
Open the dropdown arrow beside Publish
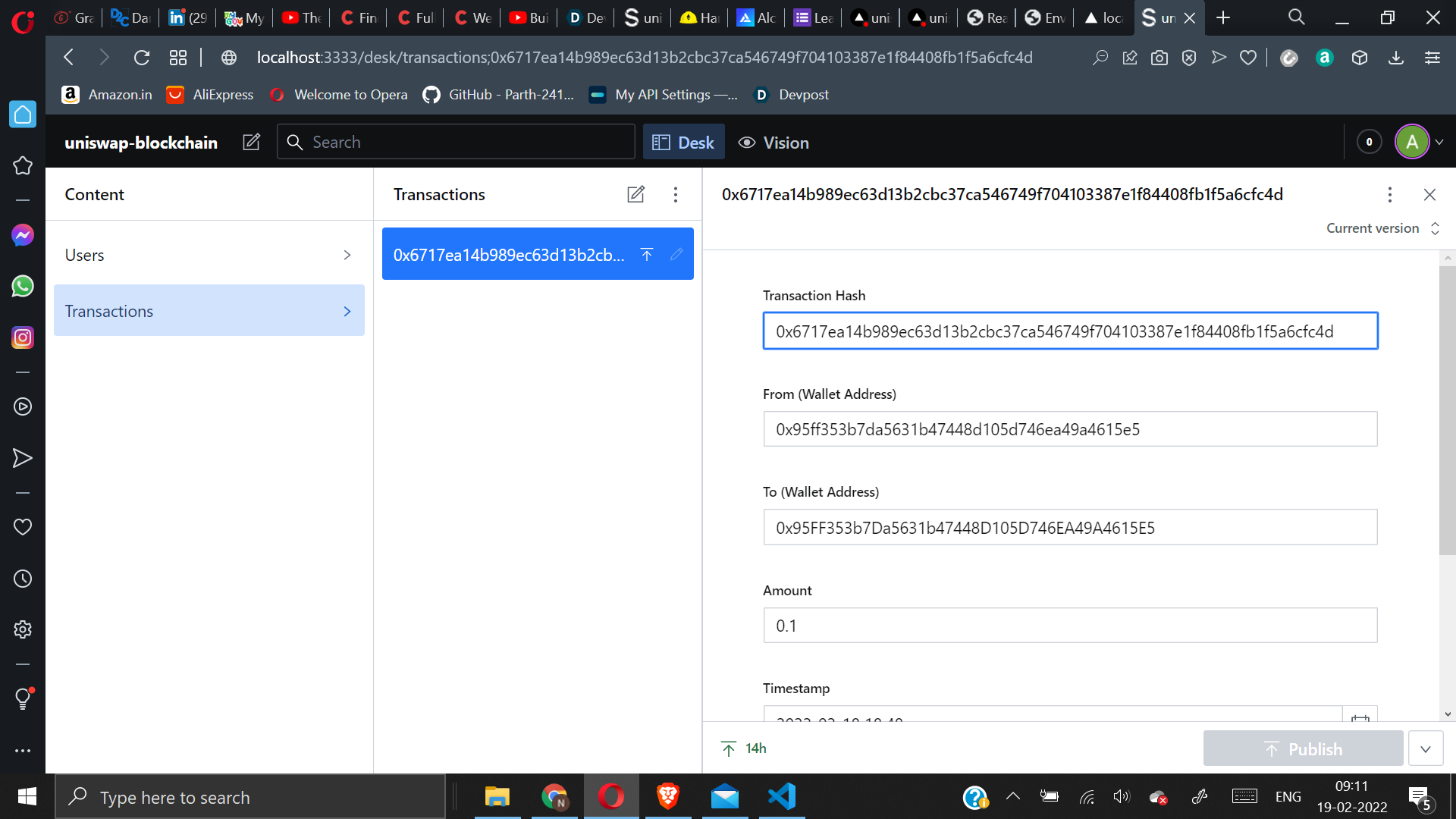pyautogui.click(x=1426, y=749)
